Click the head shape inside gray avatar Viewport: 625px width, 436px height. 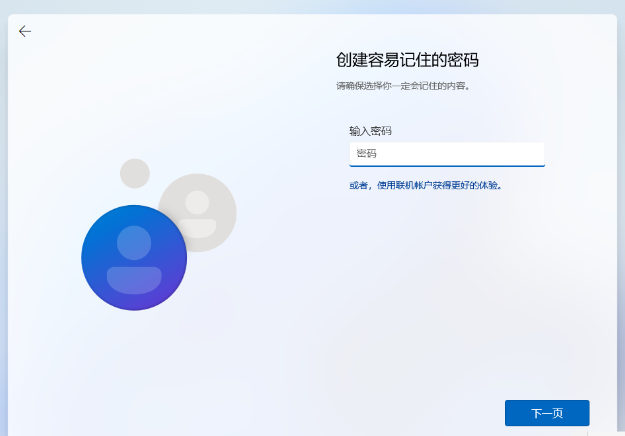tap(198, 201)
